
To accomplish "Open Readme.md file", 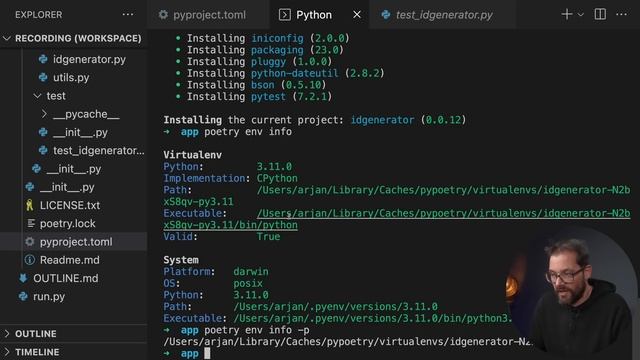I will coord(69,260).
